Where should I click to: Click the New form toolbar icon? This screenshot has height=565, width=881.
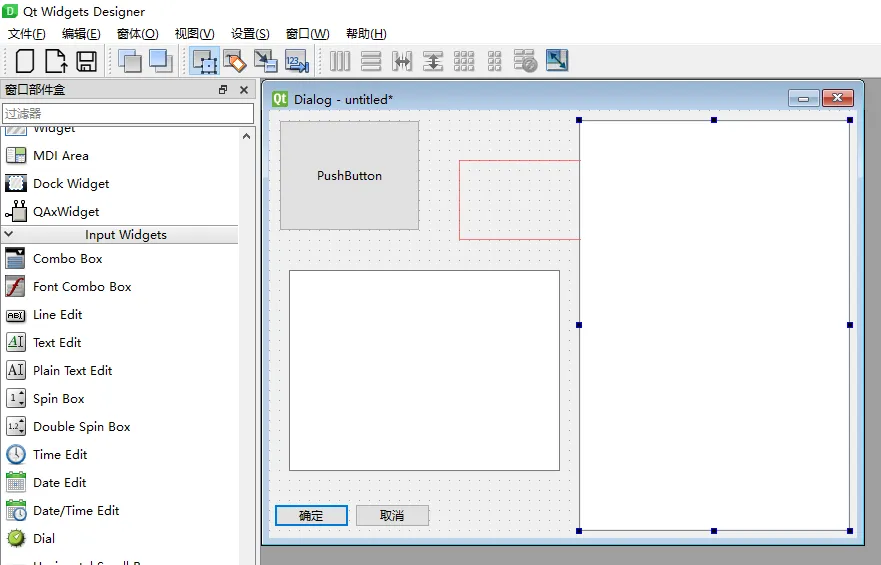pyautogui.click(x=25, y=61)
